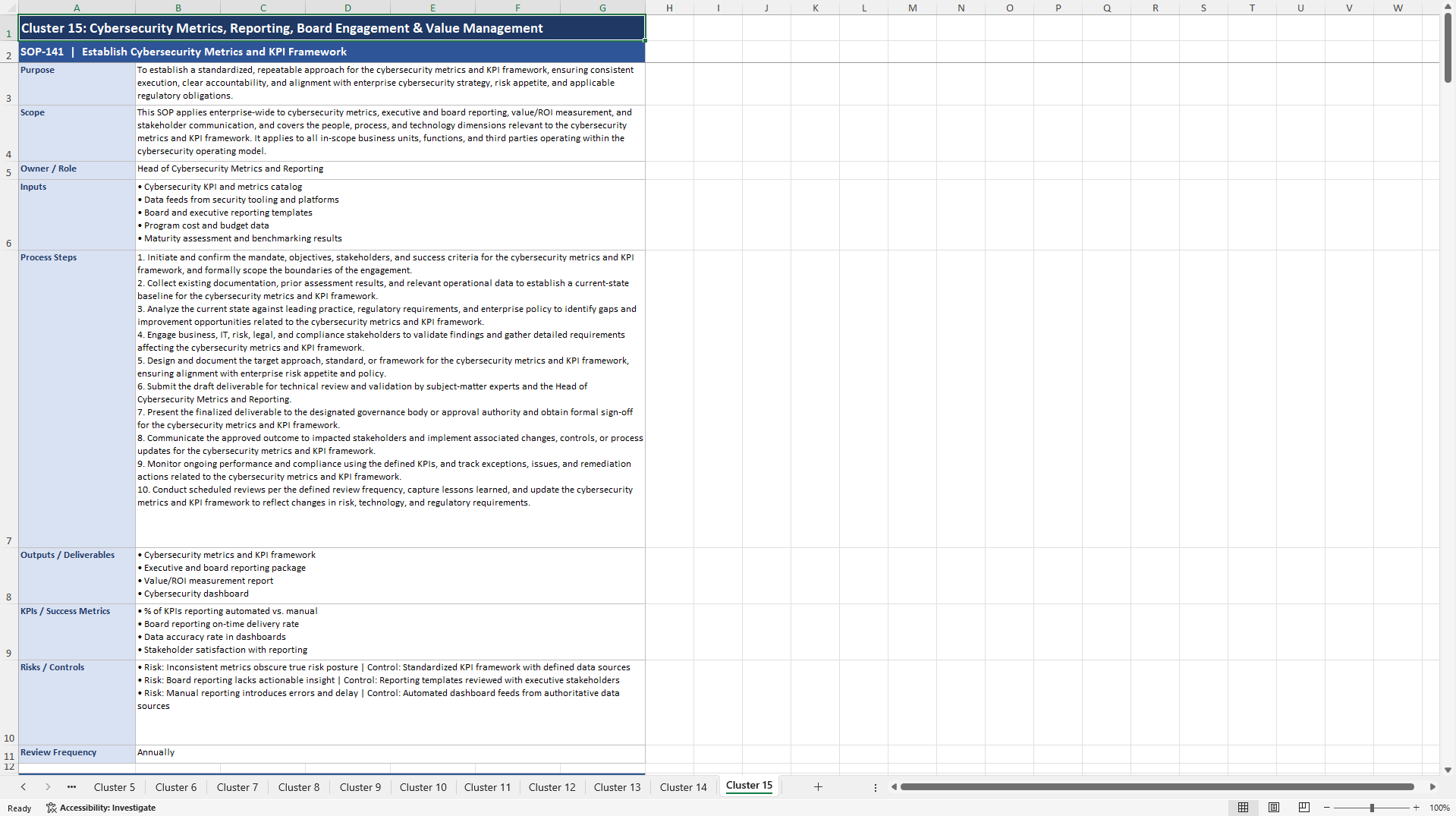Select column A header
Image resolution: width=1456 pixels, height=816 pixels.
[77, 8]
